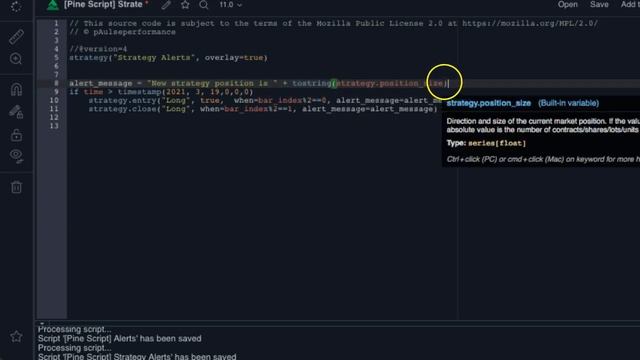The width and height of the screenshot is (640, 360).
Task: Add script to favorites via star
Action: click(185, 5)
